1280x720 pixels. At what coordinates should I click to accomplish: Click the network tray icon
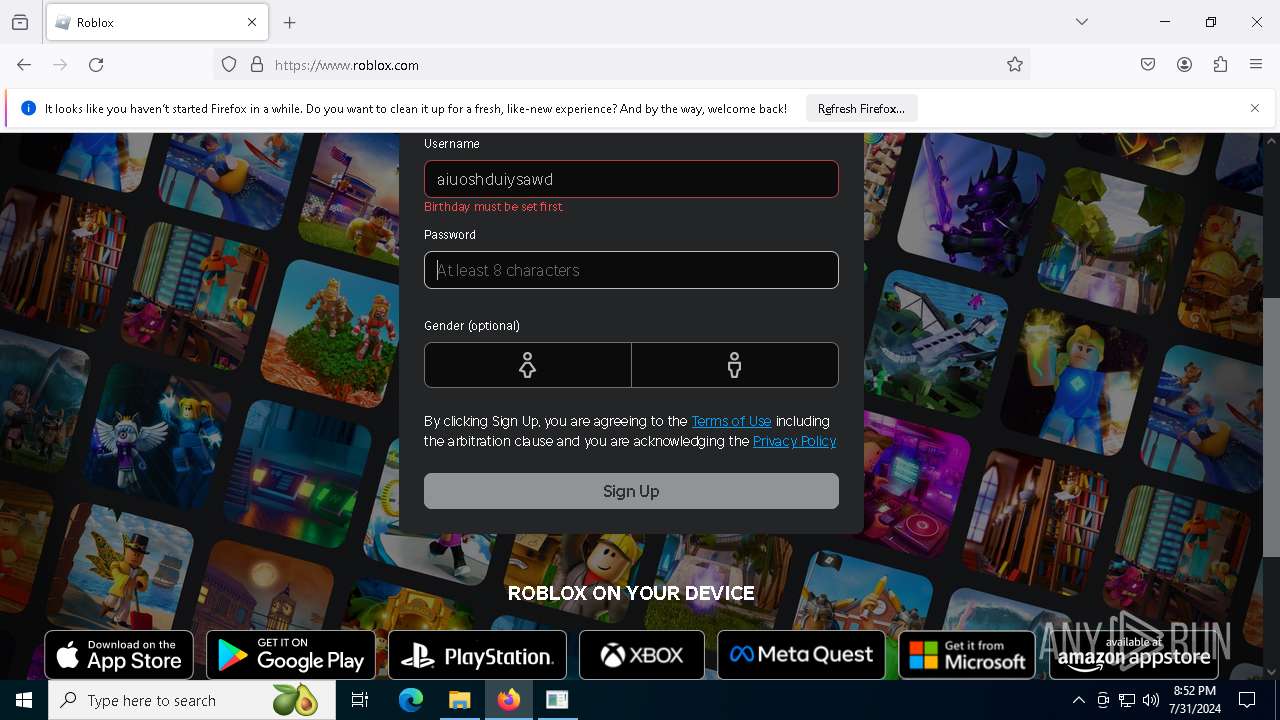1127,700
